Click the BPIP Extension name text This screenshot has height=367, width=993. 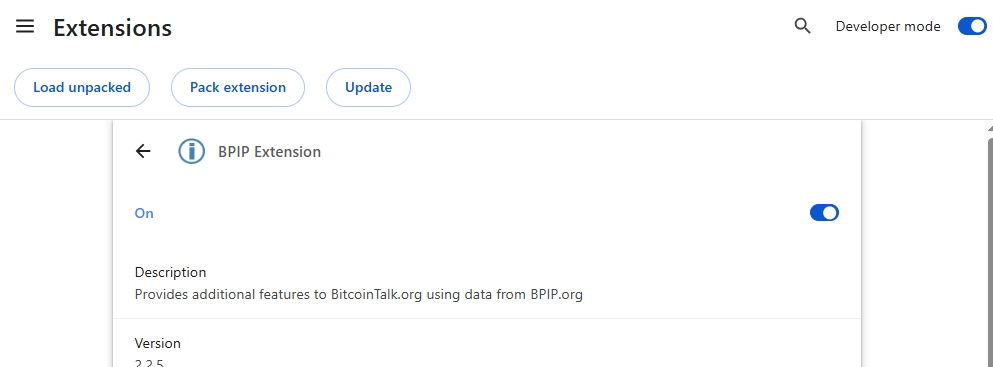pyautogui.click(x=270, y=152)
